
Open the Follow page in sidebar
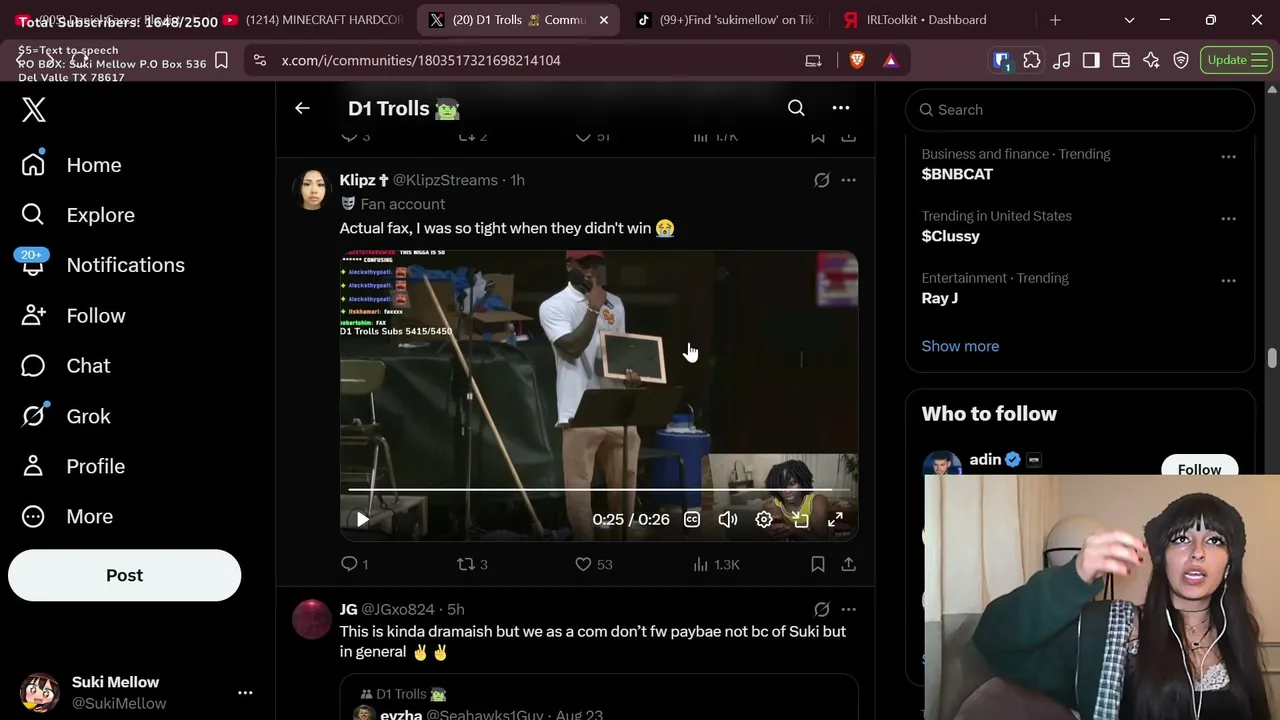pos(74,316)
